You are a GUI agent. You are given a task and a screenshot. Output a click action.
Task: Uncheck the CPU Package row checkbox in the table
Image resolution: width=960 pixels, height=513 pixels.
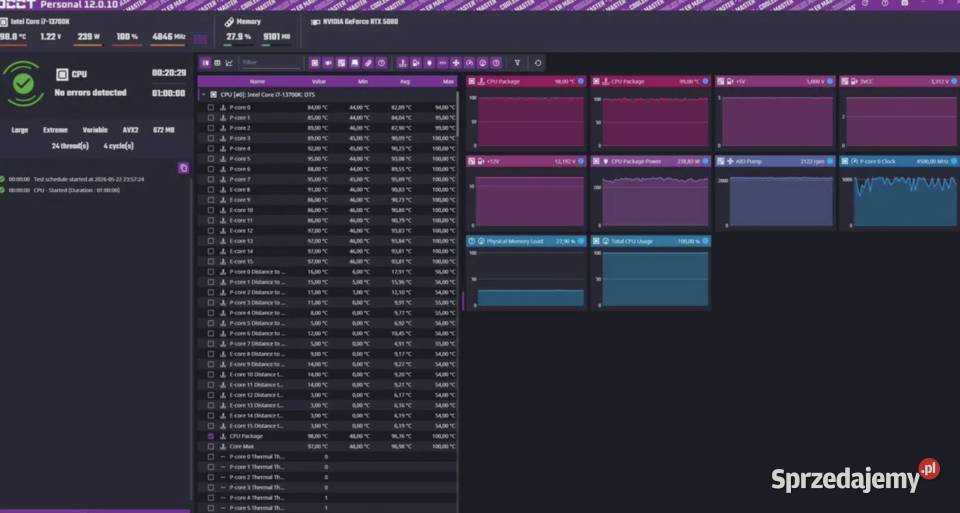(211, 436)
